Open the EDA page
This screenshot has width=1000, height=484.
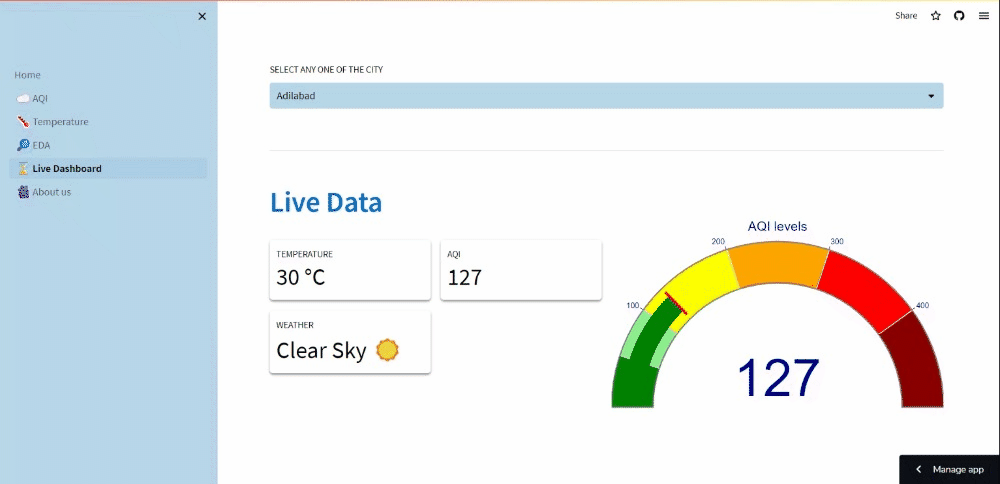(41, 145)
